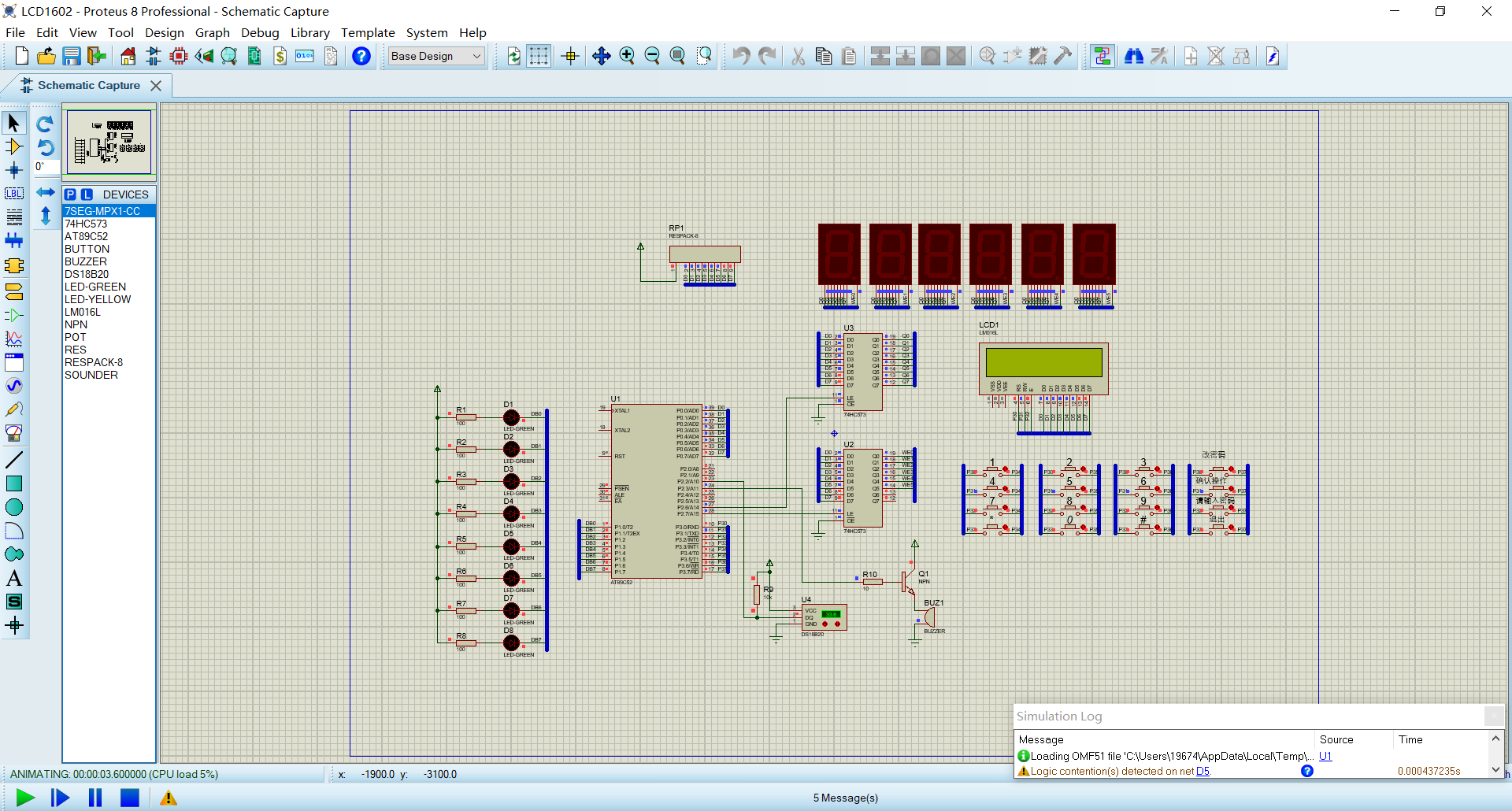Click the Zoom In magnifier icon
This screenshot has height=811, width=1512.
pos(627,56)
